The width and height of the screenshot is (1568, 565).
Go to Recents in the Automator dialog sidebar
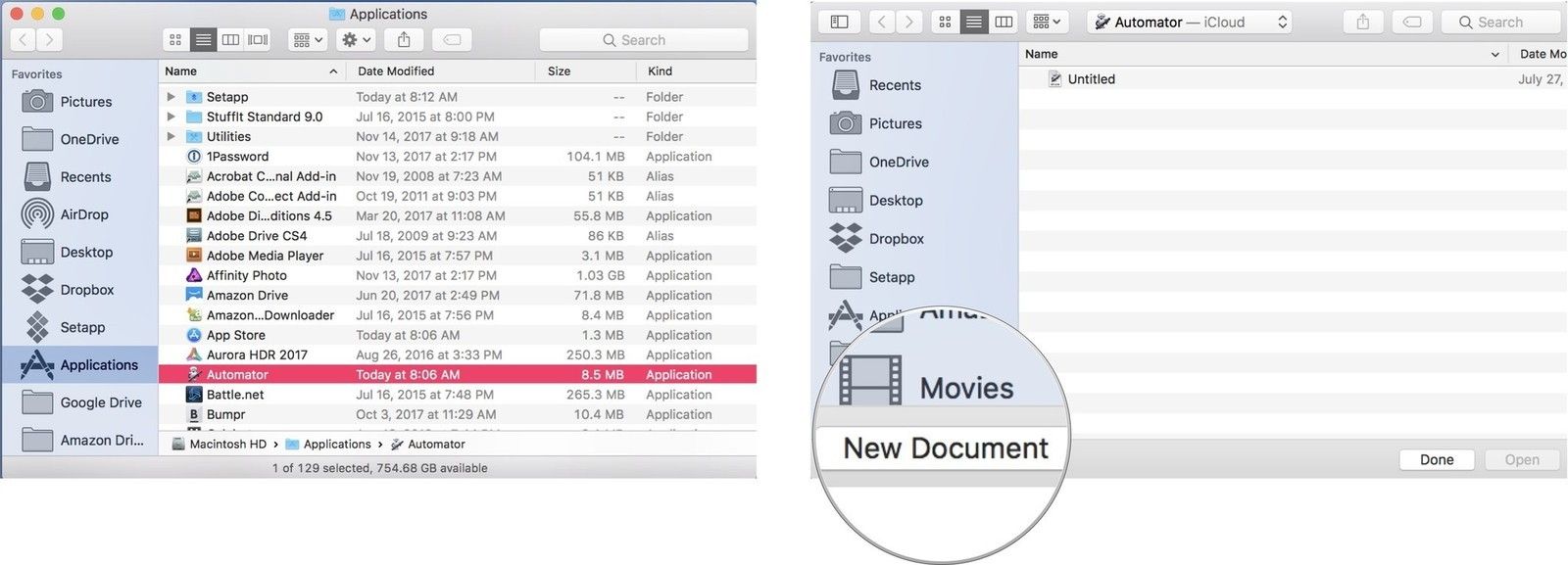(x=895, y=85)
